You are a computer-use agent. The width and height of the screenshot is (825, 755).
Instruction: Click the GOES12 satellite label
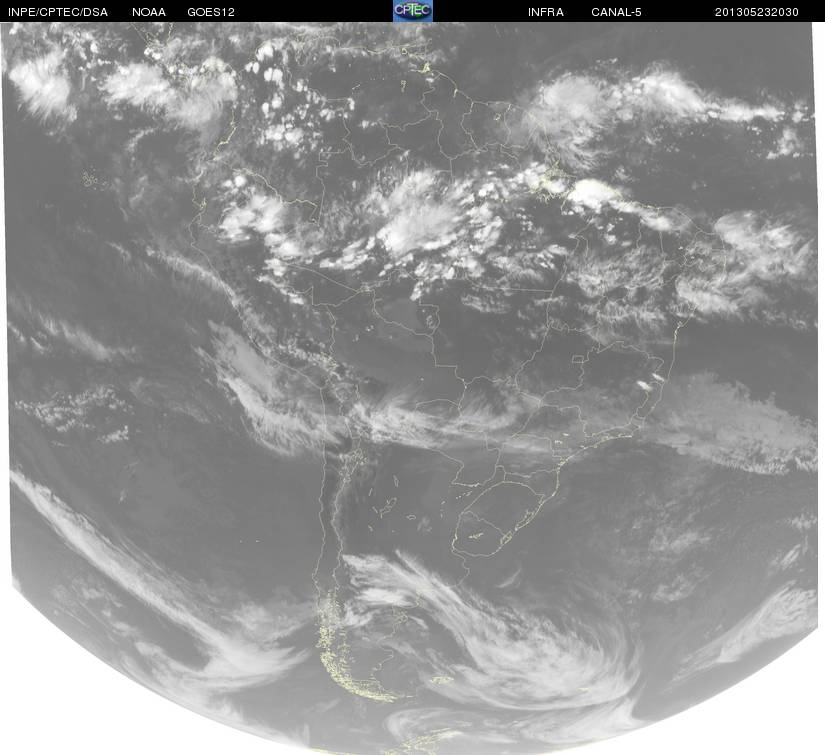(211, 12)
